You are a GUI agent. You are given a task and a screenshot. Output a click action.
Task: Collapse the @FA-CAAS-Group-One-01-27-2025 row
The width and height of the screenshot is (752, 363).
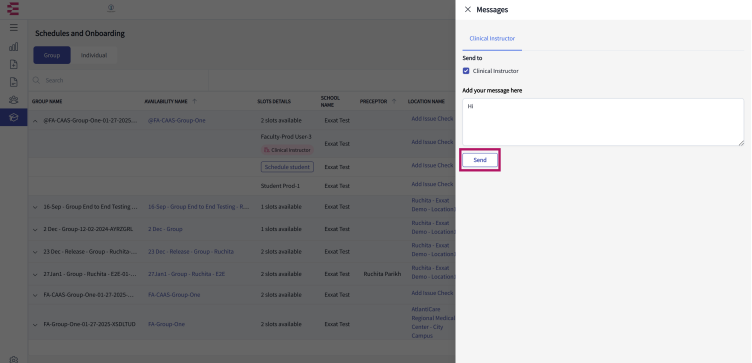(35, 121)
